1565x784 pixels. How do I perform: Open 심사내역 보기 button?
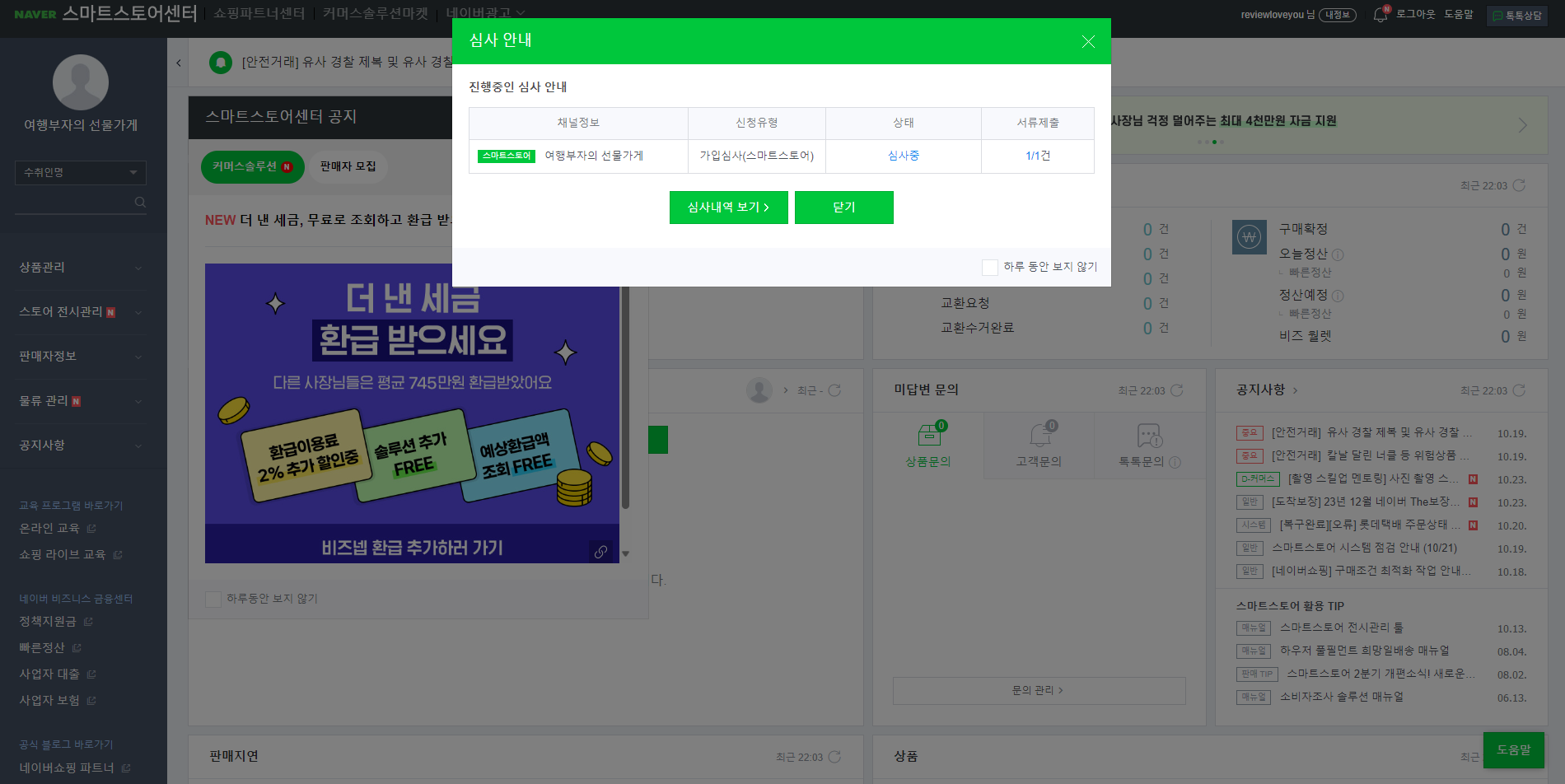728,208
